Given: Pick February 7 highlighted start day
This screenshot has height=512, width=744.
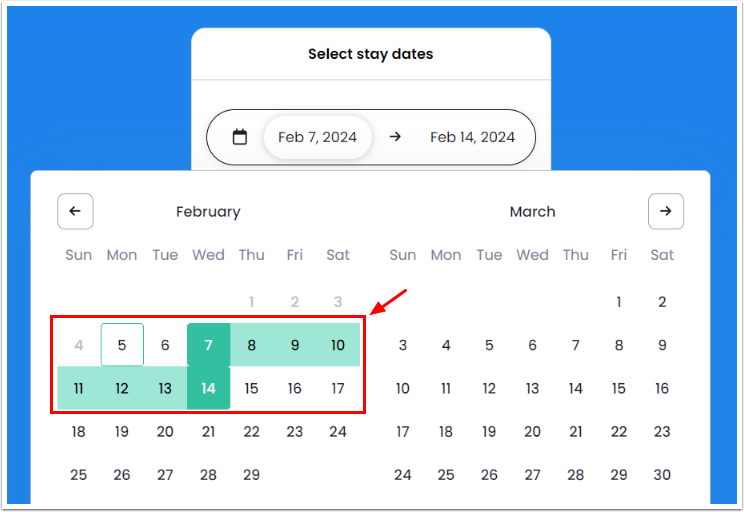Looking at the screenshot, I should 208,345.
